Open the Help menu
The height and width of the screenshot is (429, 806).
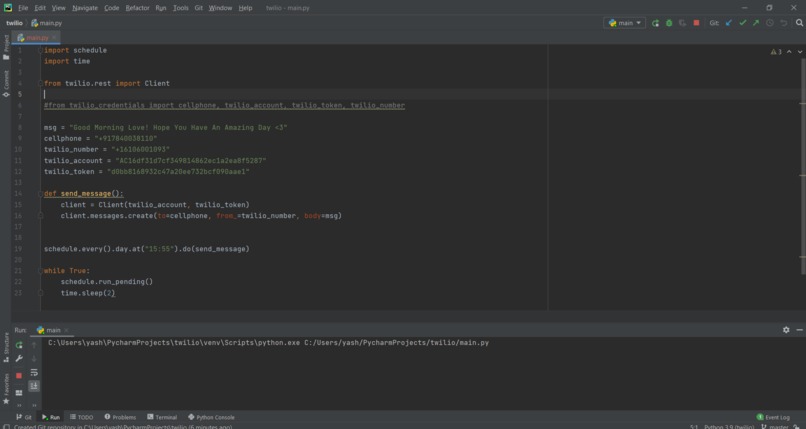point(245,8)
